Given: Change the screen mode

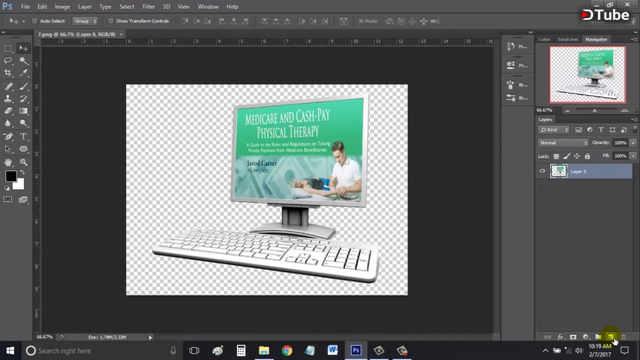Looking at the screenshot, I should click(x=23, y=199).
